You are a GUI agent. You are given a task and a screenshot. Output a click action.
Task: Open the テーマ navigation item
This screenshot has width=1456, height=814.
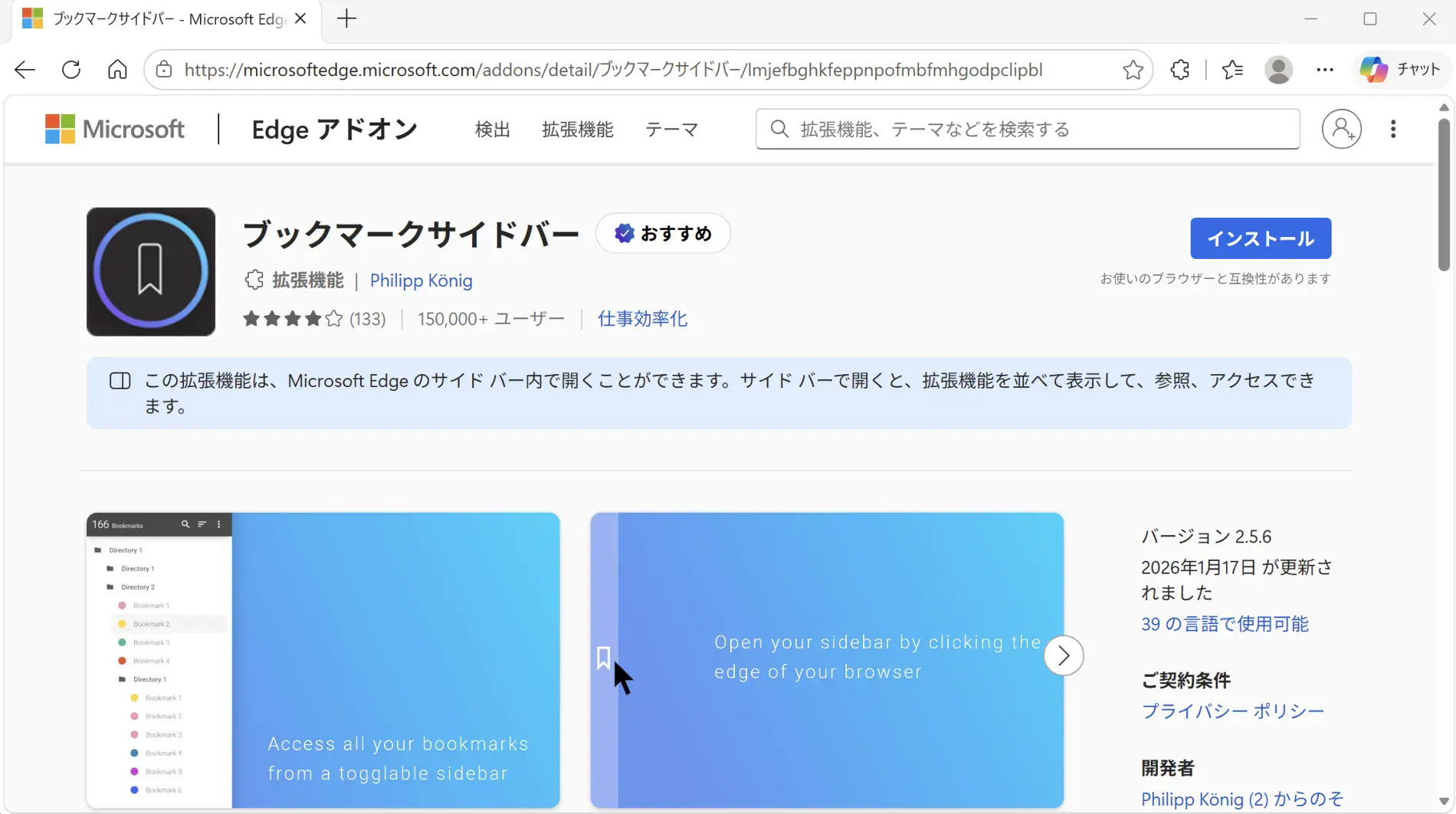(671, 130)
